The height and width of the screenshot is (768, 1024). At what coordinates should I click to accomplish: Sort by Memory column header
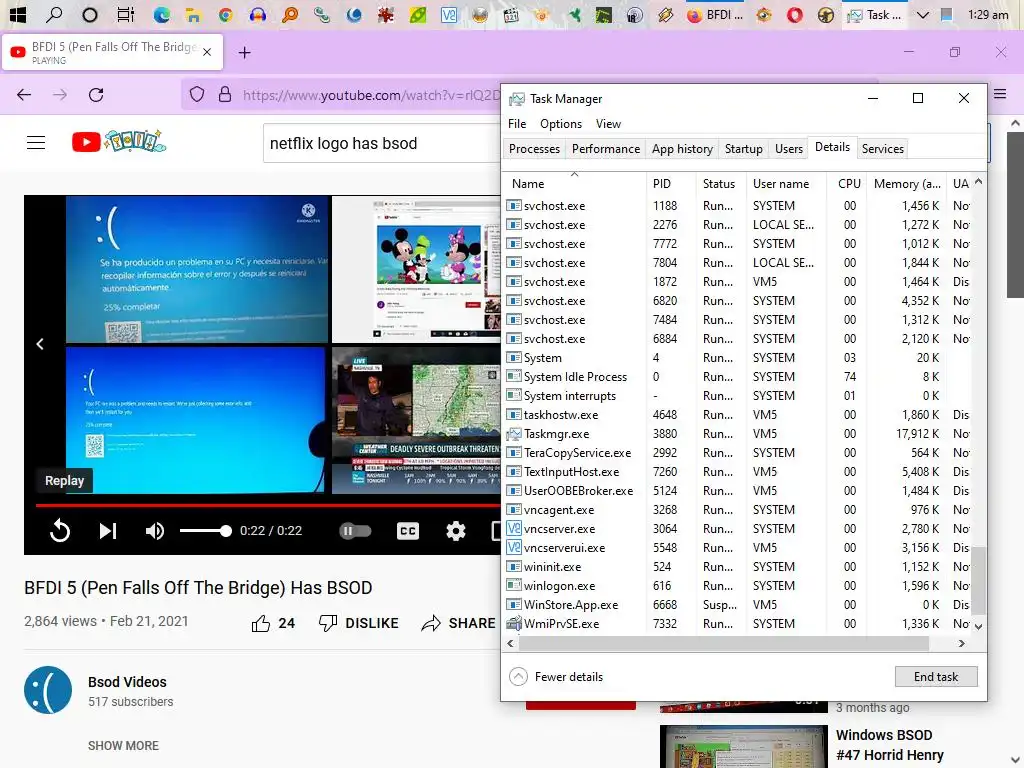[906, 184]
